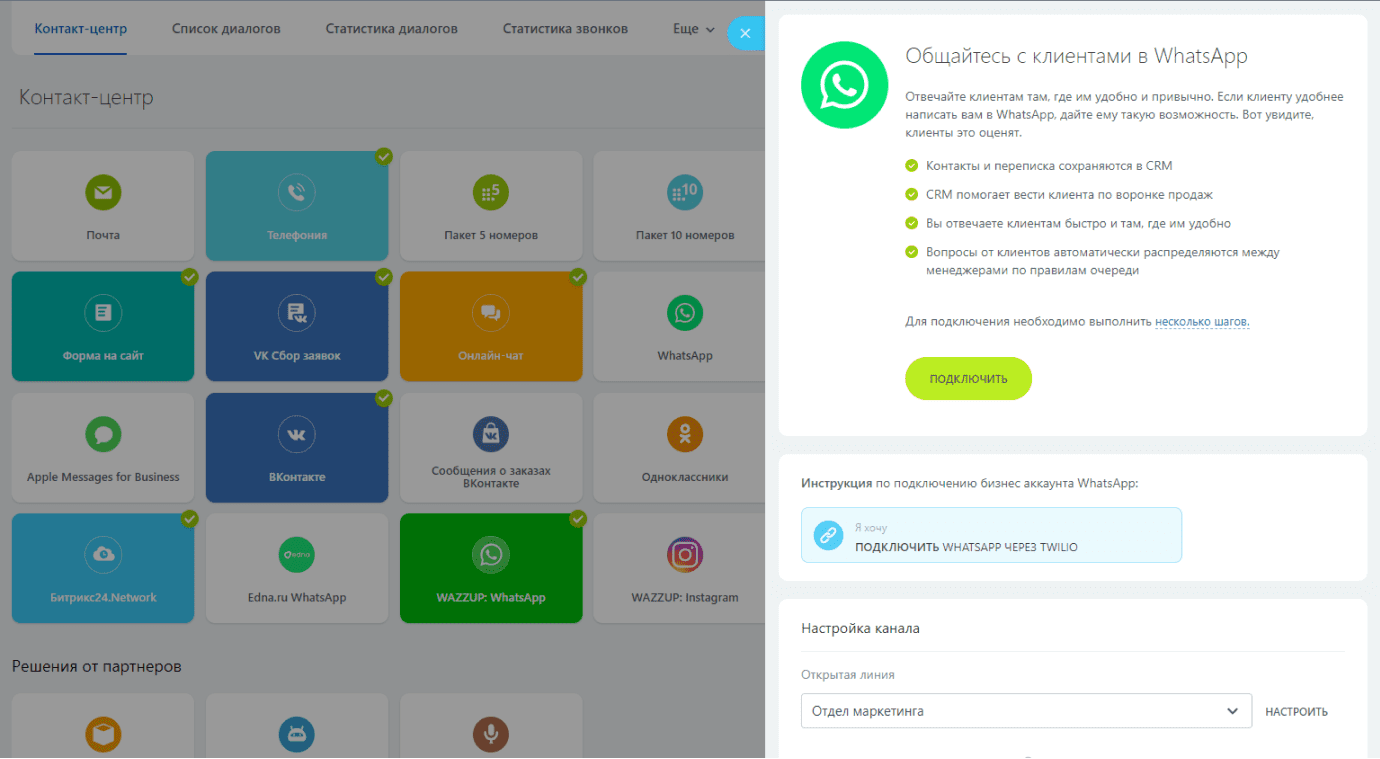Switch to the Контакт-центр tab

tap(80, 29)
